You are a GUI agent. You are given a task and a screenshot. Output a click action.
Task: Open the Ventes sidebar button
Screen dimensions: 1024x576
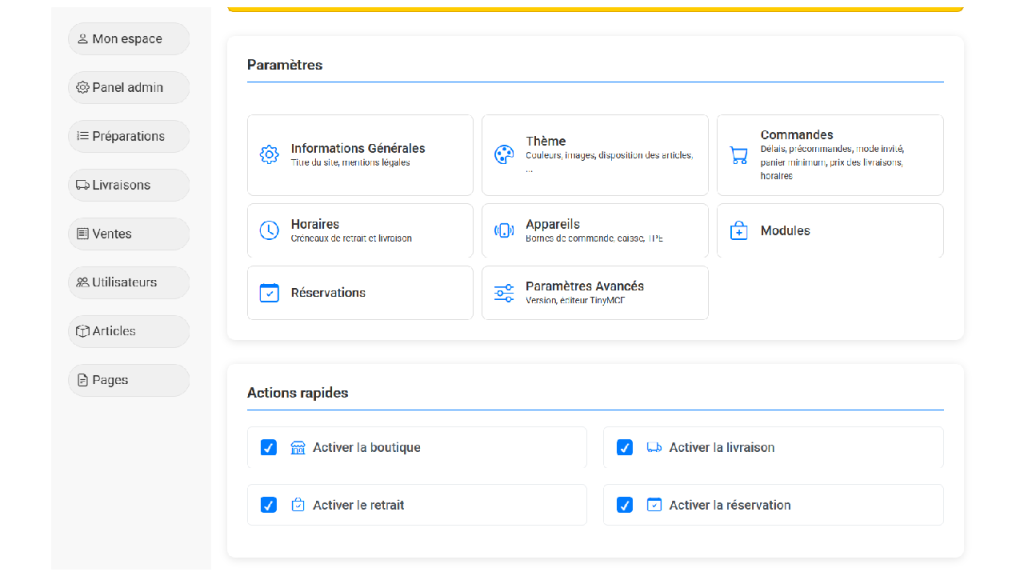[x=128, y=234]
